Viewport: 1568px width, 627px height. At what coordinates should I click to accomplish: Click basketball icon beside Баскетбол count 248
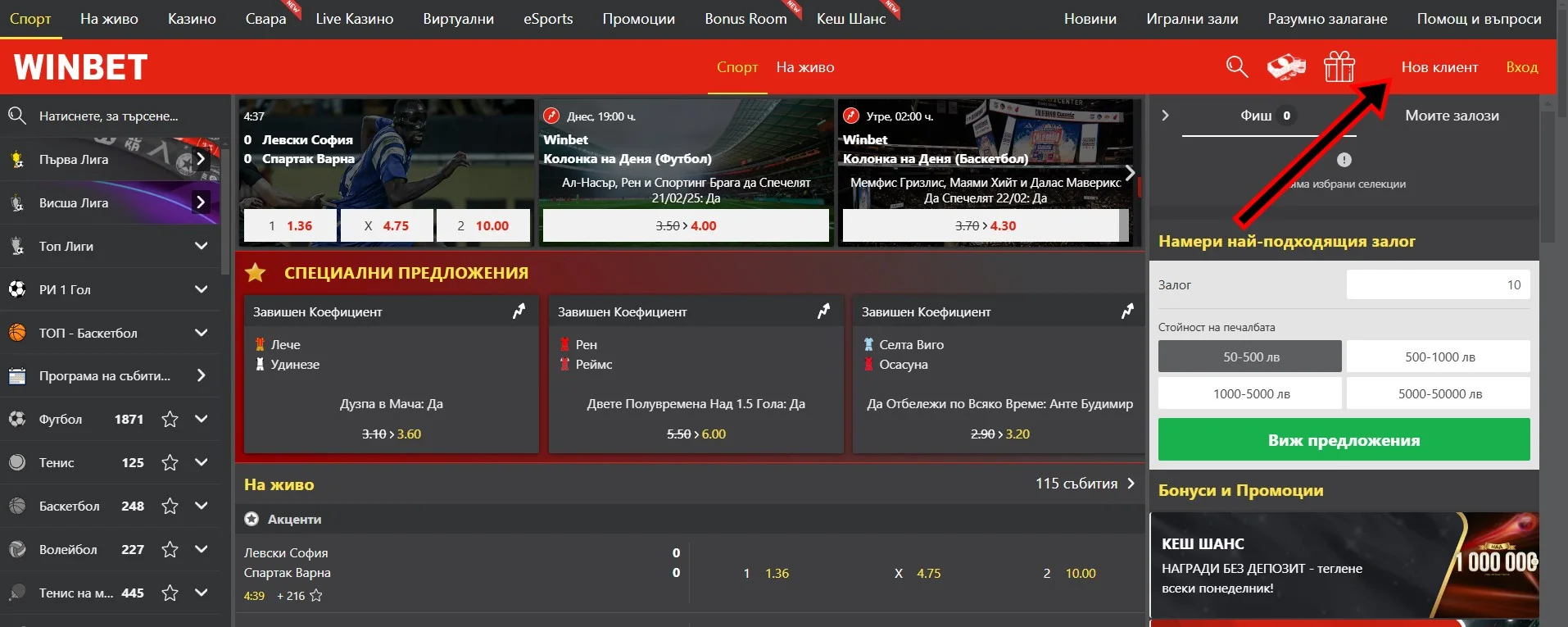[17, 506]
